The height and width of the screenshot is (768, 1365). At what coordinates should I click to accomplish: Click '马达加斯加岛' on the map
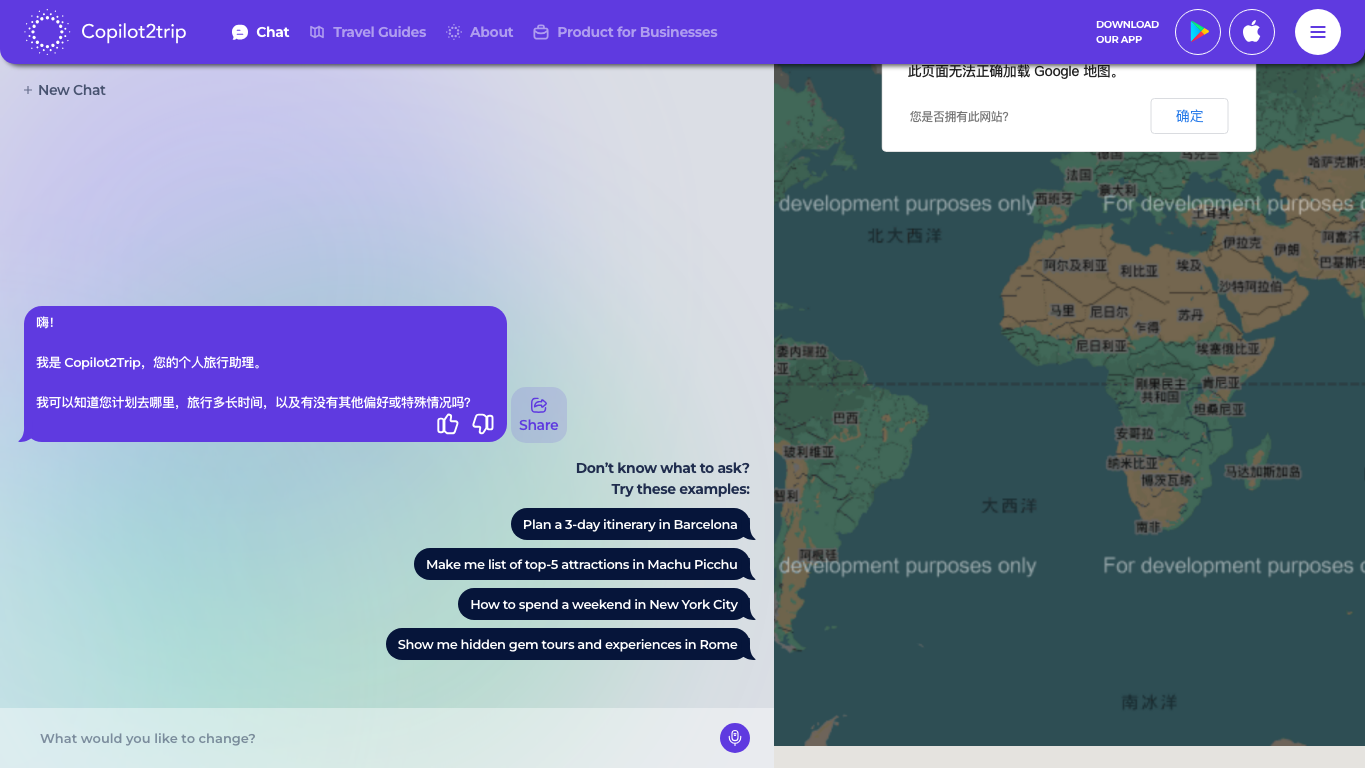(1263, 471)
